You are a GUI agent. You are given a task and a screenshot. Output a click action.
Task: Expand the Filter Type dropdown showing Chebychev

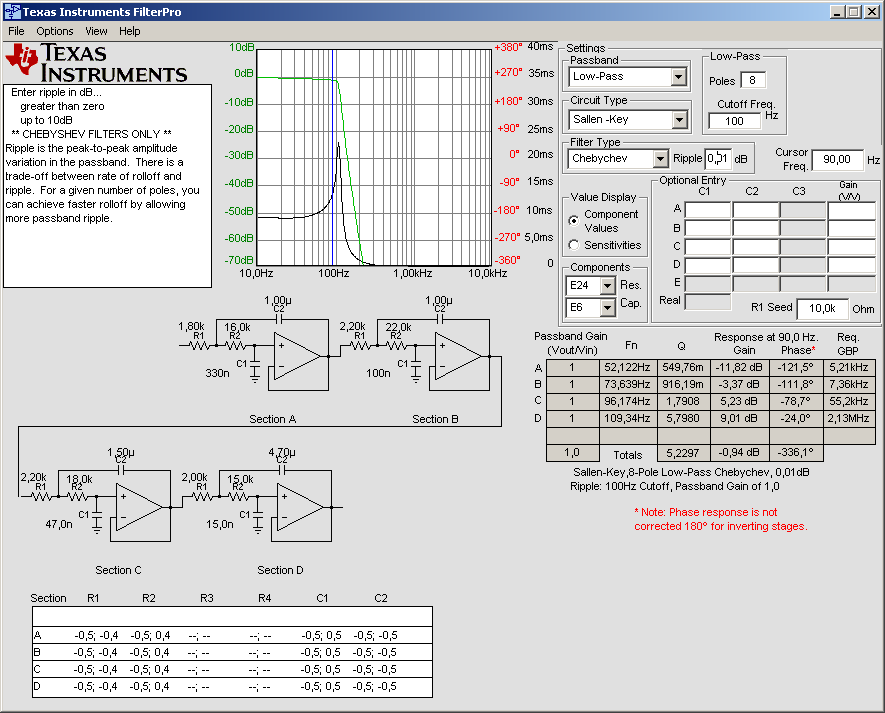(x=660, y=159)
